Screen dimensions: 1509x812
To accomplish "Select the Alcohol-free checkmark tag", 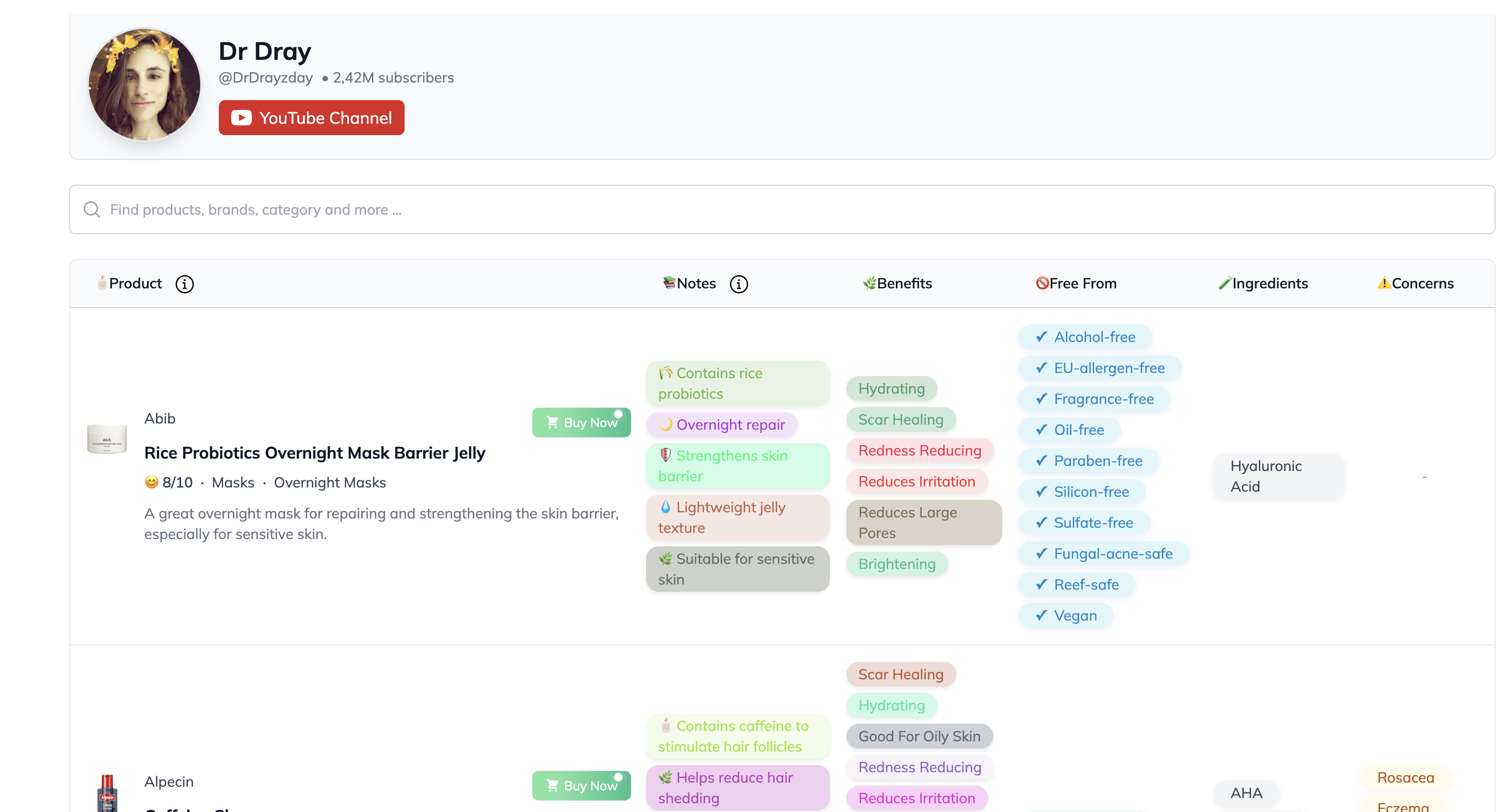I will (1085, 337).
